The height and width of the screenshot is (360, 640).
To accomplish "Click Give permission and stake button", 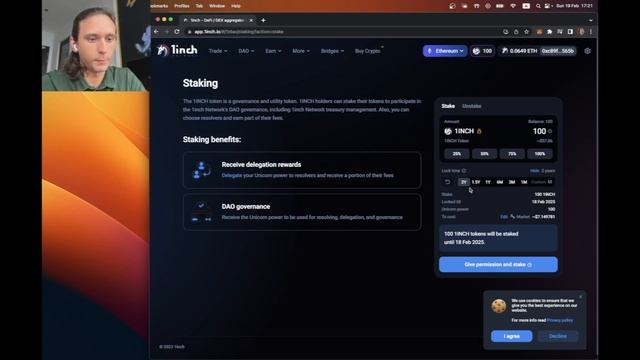I will tap(498, 264).
